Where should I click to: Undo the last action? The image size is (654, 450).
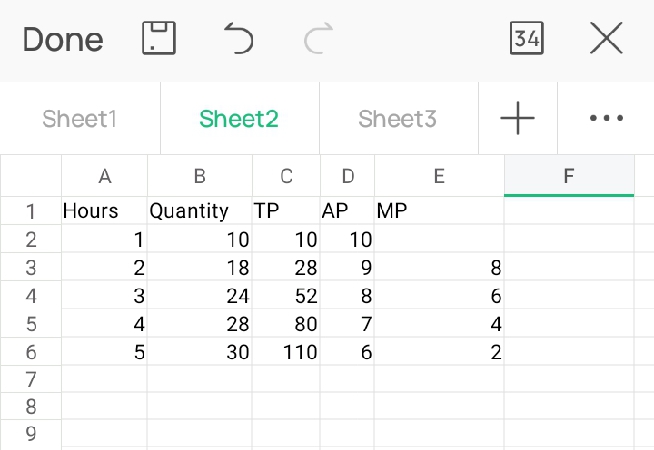[x=238, y=39]
